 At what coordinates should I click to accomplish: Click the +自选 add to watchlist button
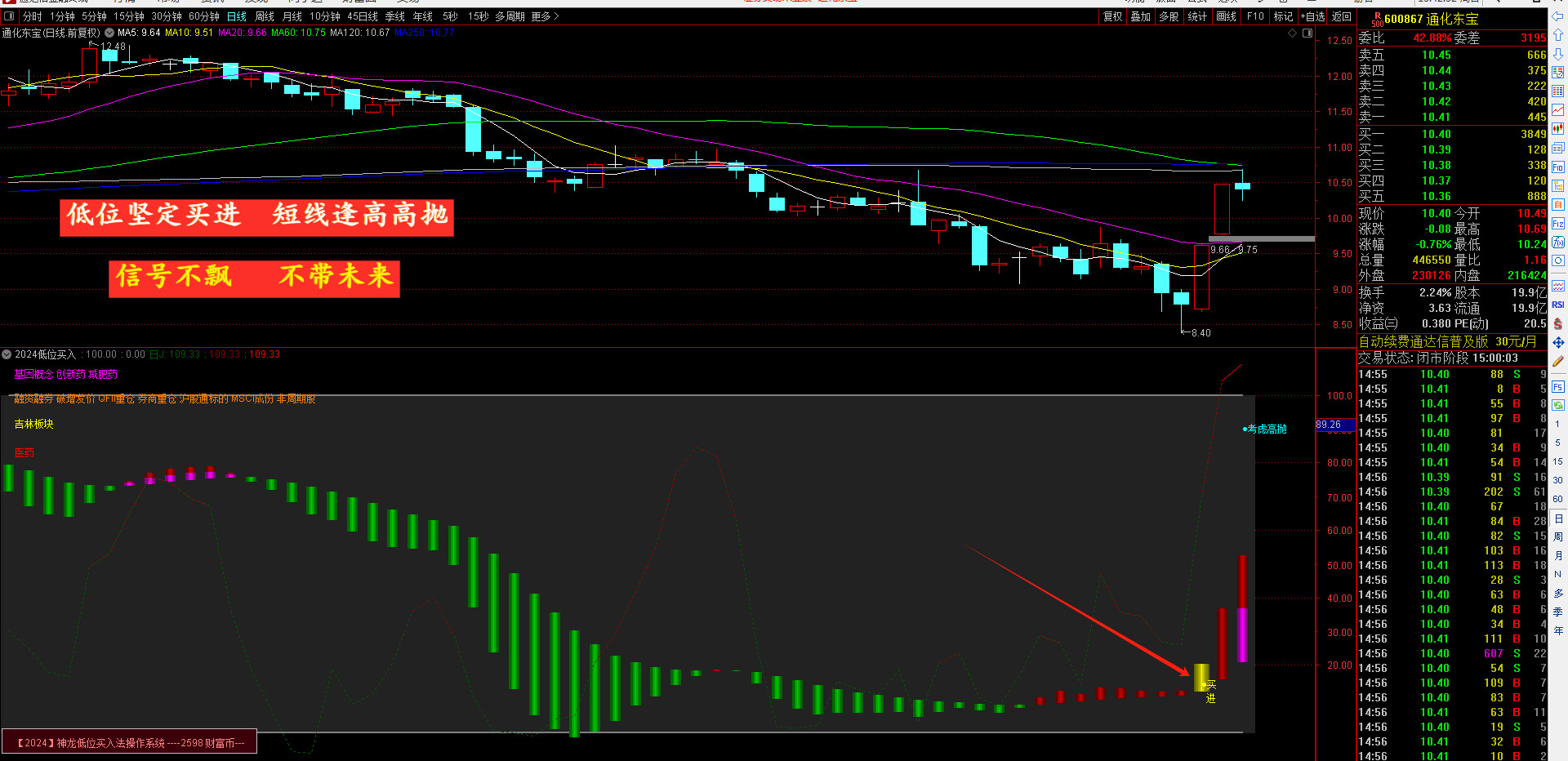click(1313, 16)
